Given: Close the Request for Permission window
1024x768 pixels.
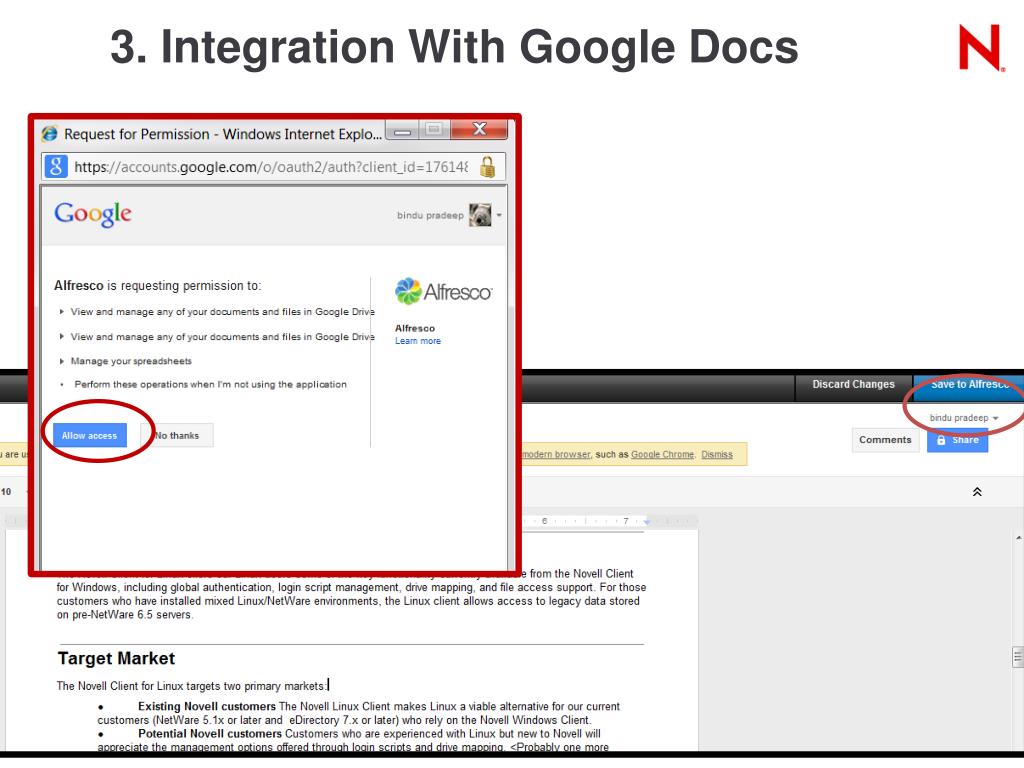Looking at the screenshot, I should click(x=479, y=129).
